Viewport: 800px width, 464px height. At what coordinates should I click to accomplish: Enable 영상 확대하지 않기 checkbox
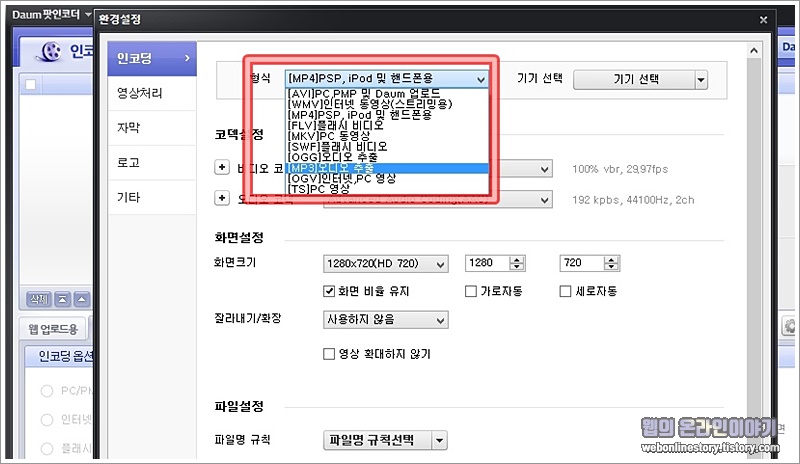329,354
